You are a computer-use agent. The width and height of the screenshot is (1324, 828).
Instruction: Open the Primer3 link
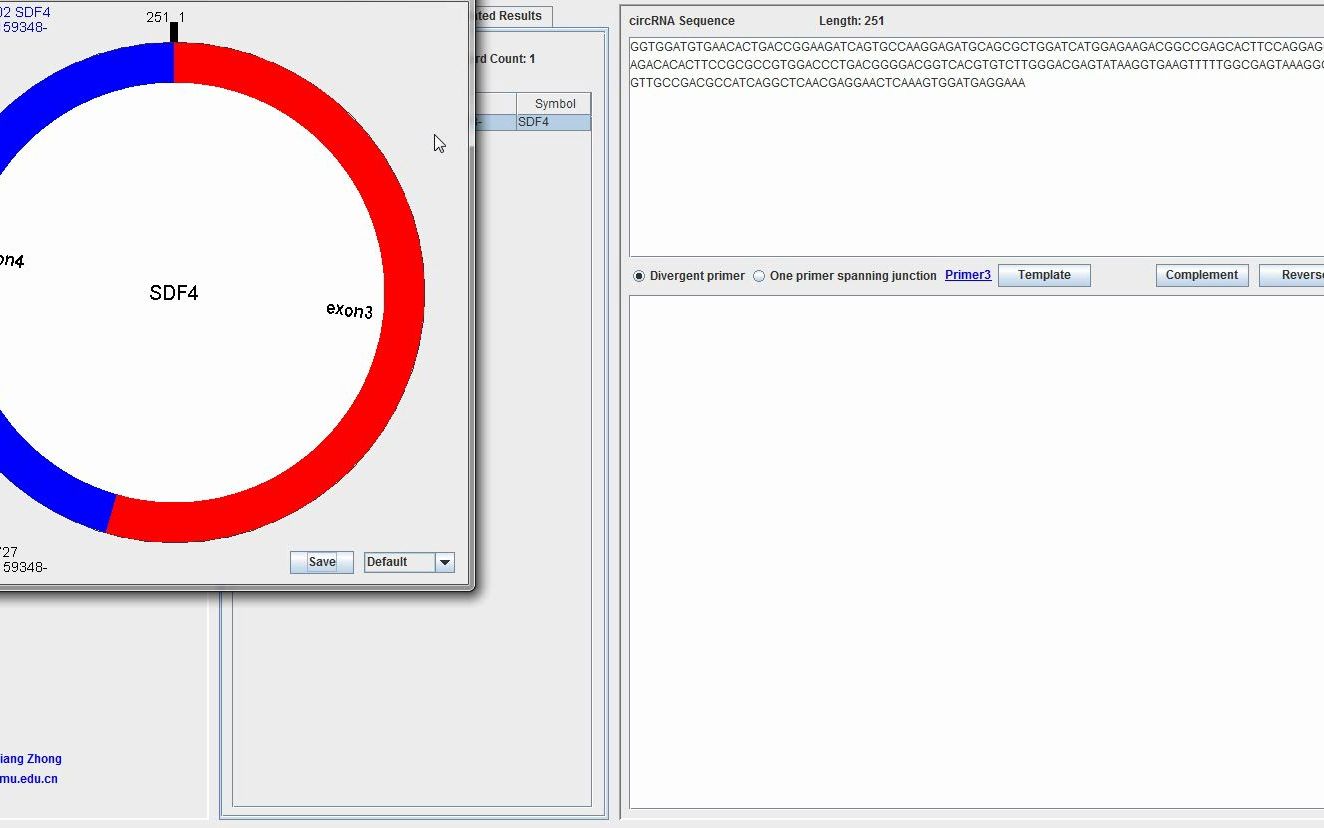tap(968, 275)
